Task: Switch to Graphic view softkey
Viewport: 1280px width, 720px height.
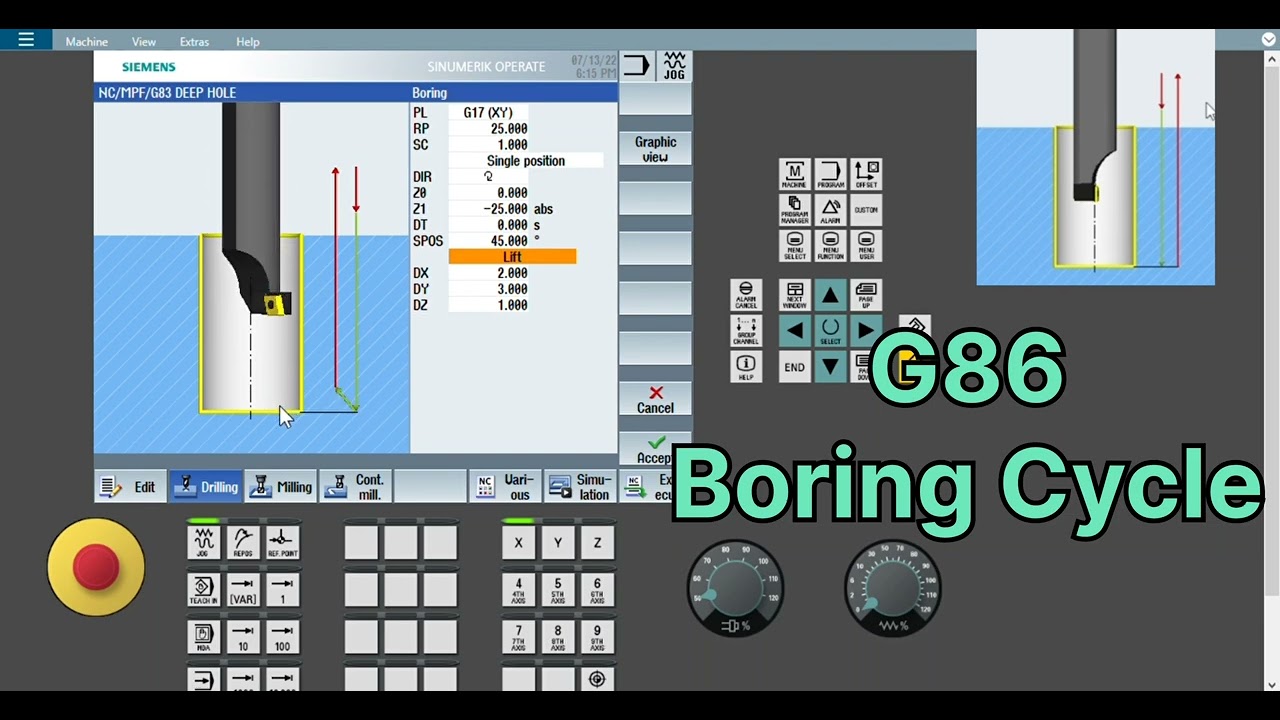Action: click(655, 149)
